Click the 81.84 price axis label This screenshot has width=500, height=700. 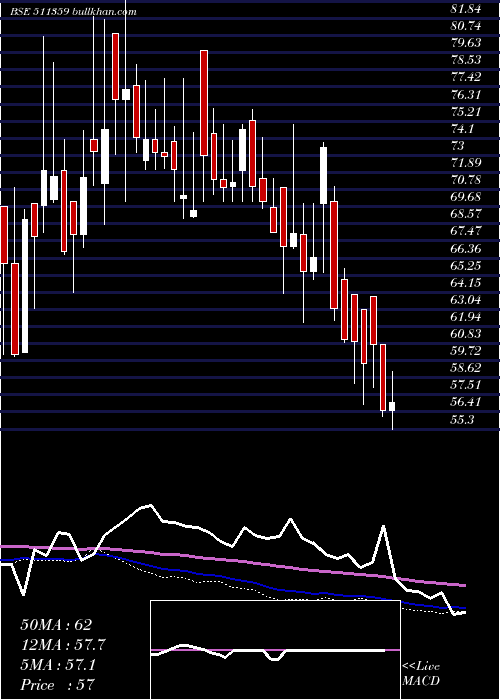(466, 9)
